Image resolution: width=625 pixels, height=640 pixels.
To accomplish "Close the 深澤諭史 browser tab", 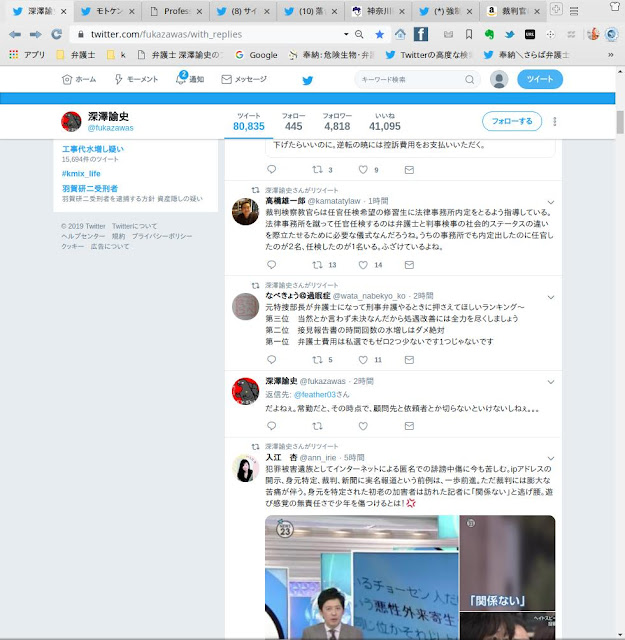I will (x=64, y=12).
